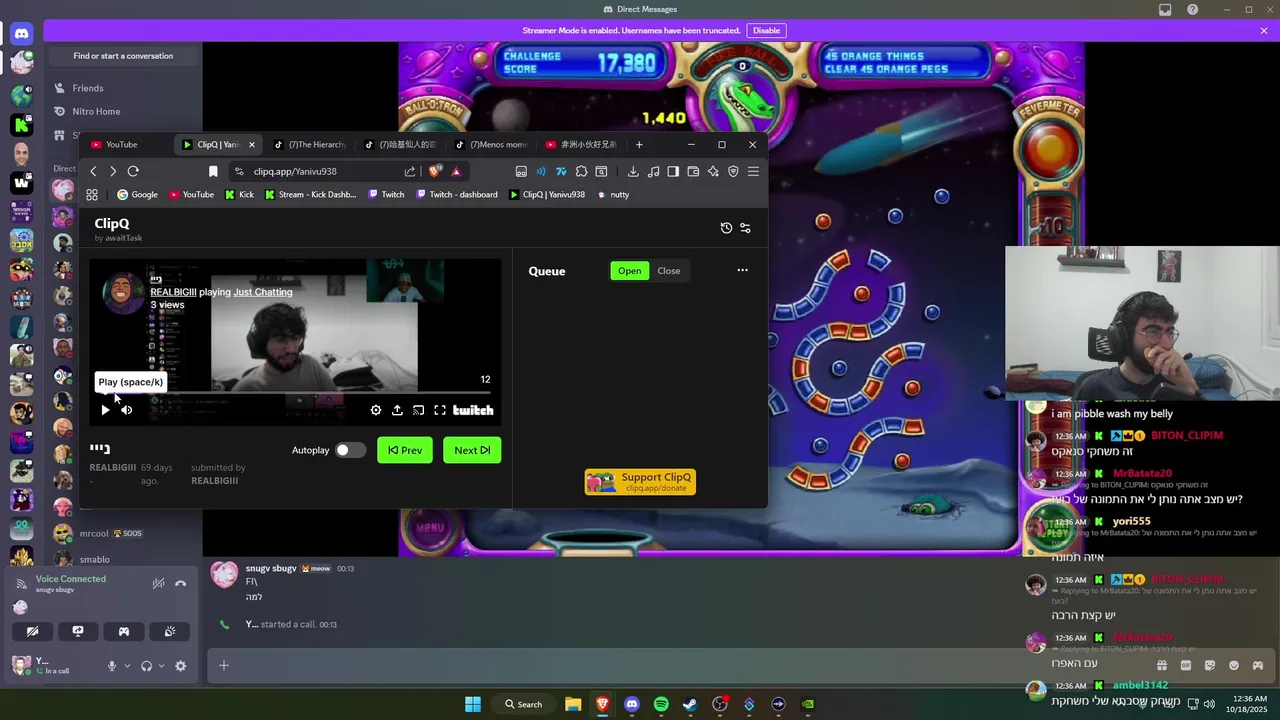Expand the headphone output options arrow
This screenshot has height=720, width=1280.
pyautogui.click(x=162, y=666)
